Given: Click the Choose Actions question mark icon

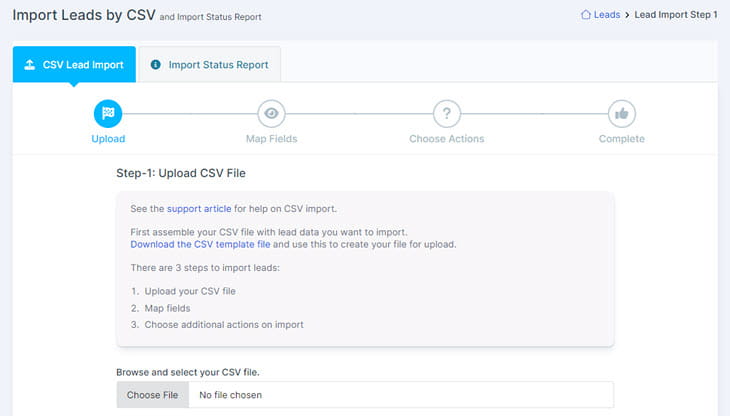Looking at the screenshot, I should (x=446, y=114).
